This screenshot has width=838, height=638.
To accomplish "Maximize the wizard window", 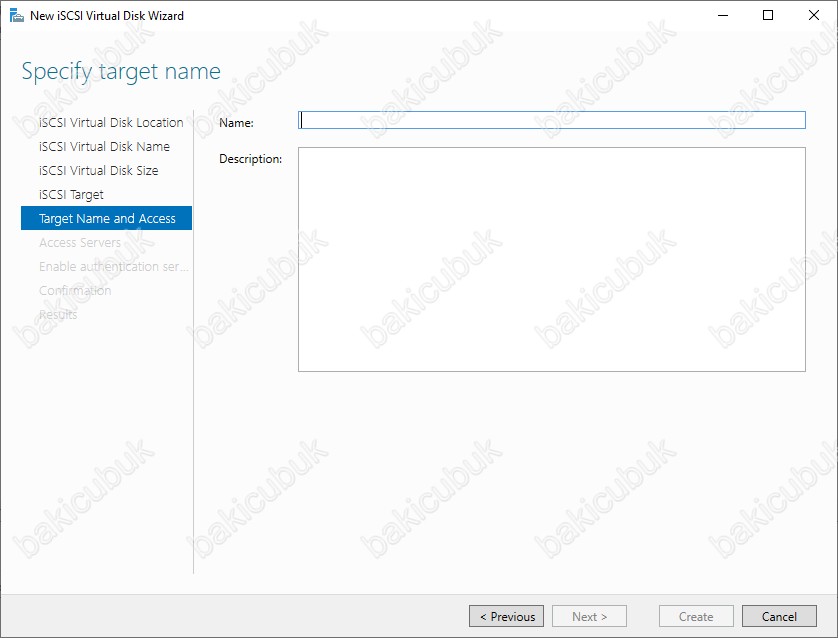I will click(767, 15).
